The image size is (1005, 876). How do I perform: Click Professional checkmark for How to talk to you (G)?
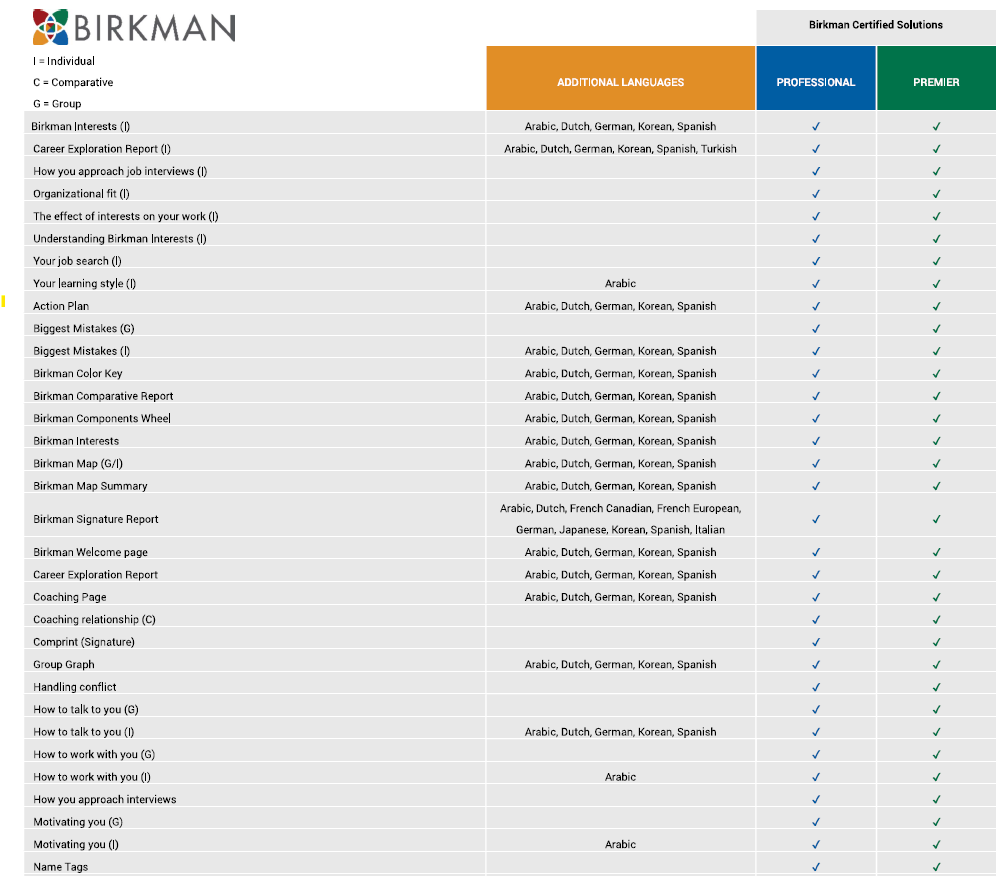[816, 709]
